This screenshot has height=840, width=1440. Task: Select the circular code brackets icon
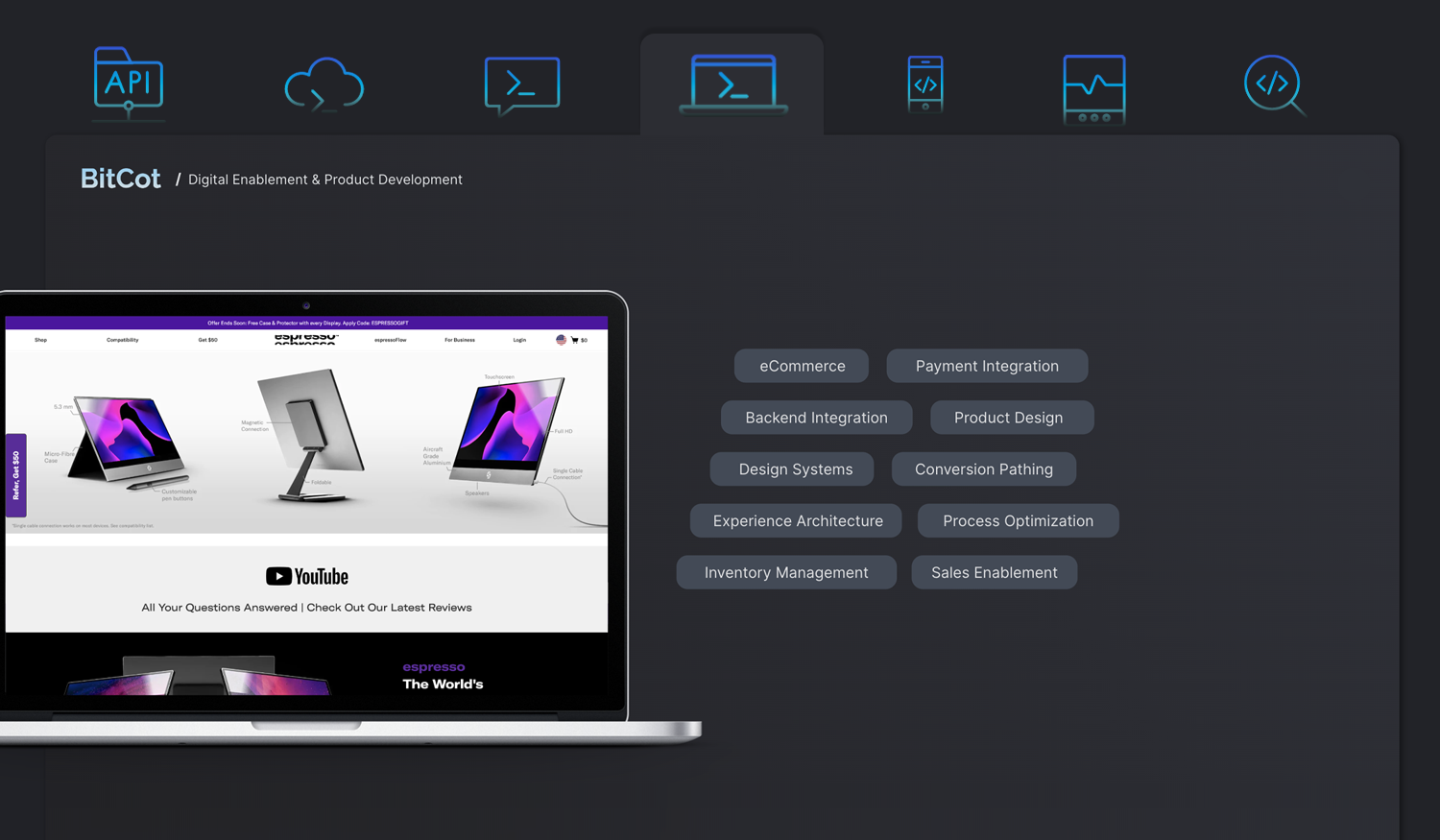(x=1274, y=84)
